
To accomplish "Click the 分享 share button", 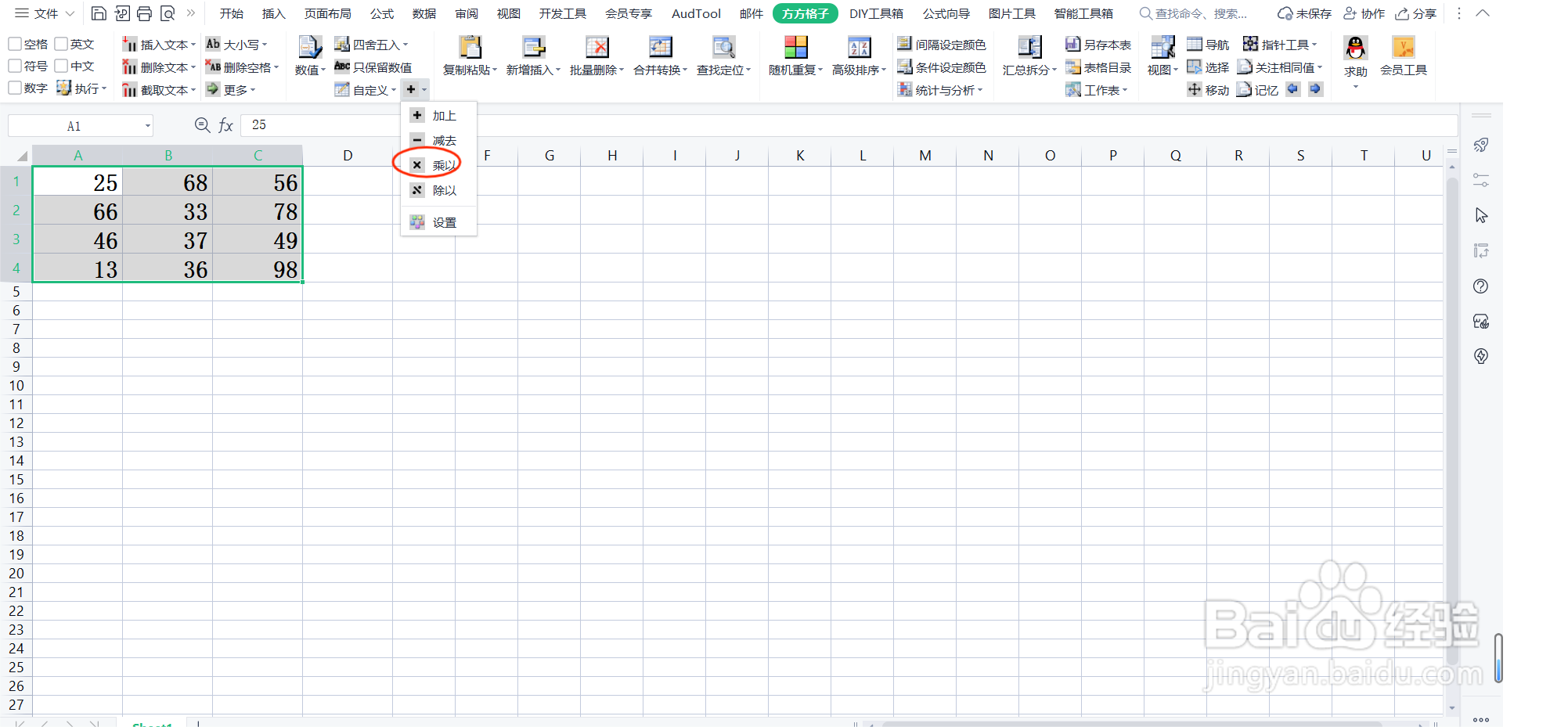I will (x=1416, y=13).
